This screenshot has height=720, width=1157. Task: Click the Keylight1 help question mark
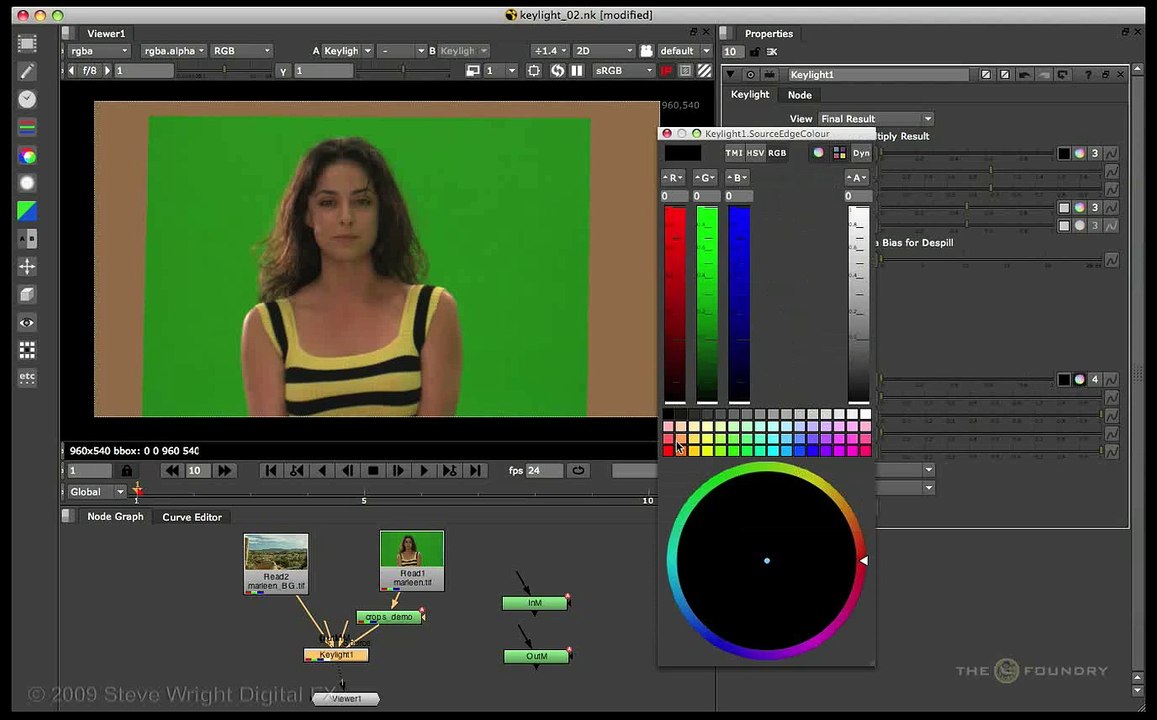coord(1088,75)
